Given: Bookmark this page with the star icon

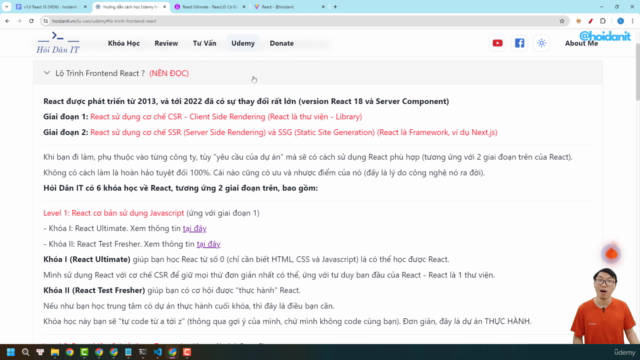Looking at the screenshot, I should 562,21.
